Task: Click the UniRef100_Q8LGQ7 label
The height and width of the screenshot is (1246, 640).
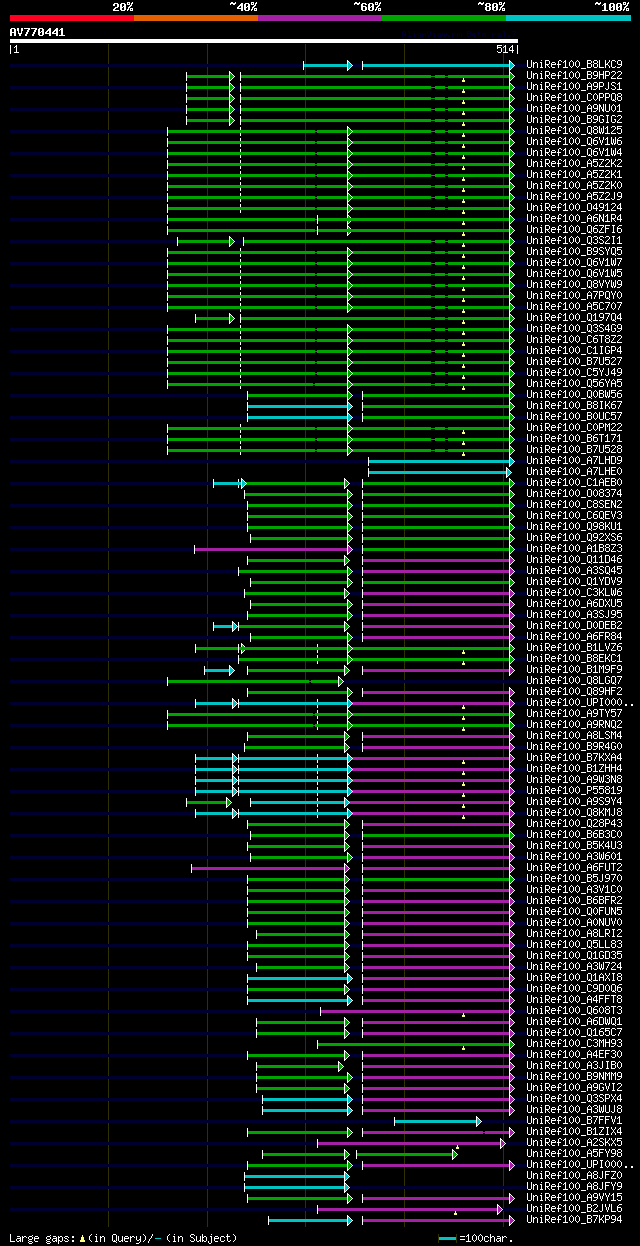Action: (x=574, y=680)
